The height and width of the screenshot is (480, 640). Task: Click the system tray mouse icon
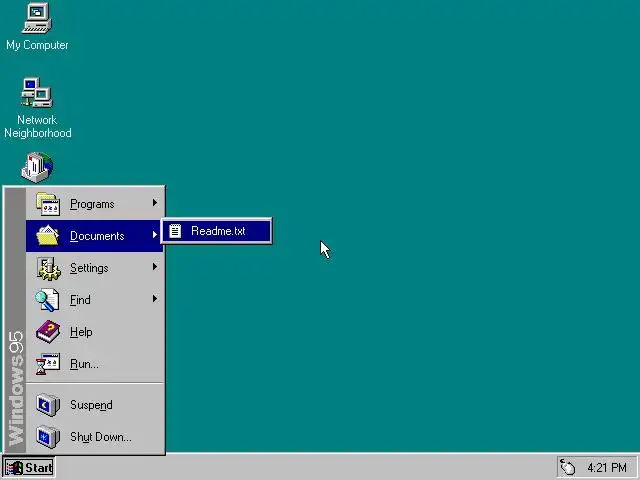click(568, 467)
